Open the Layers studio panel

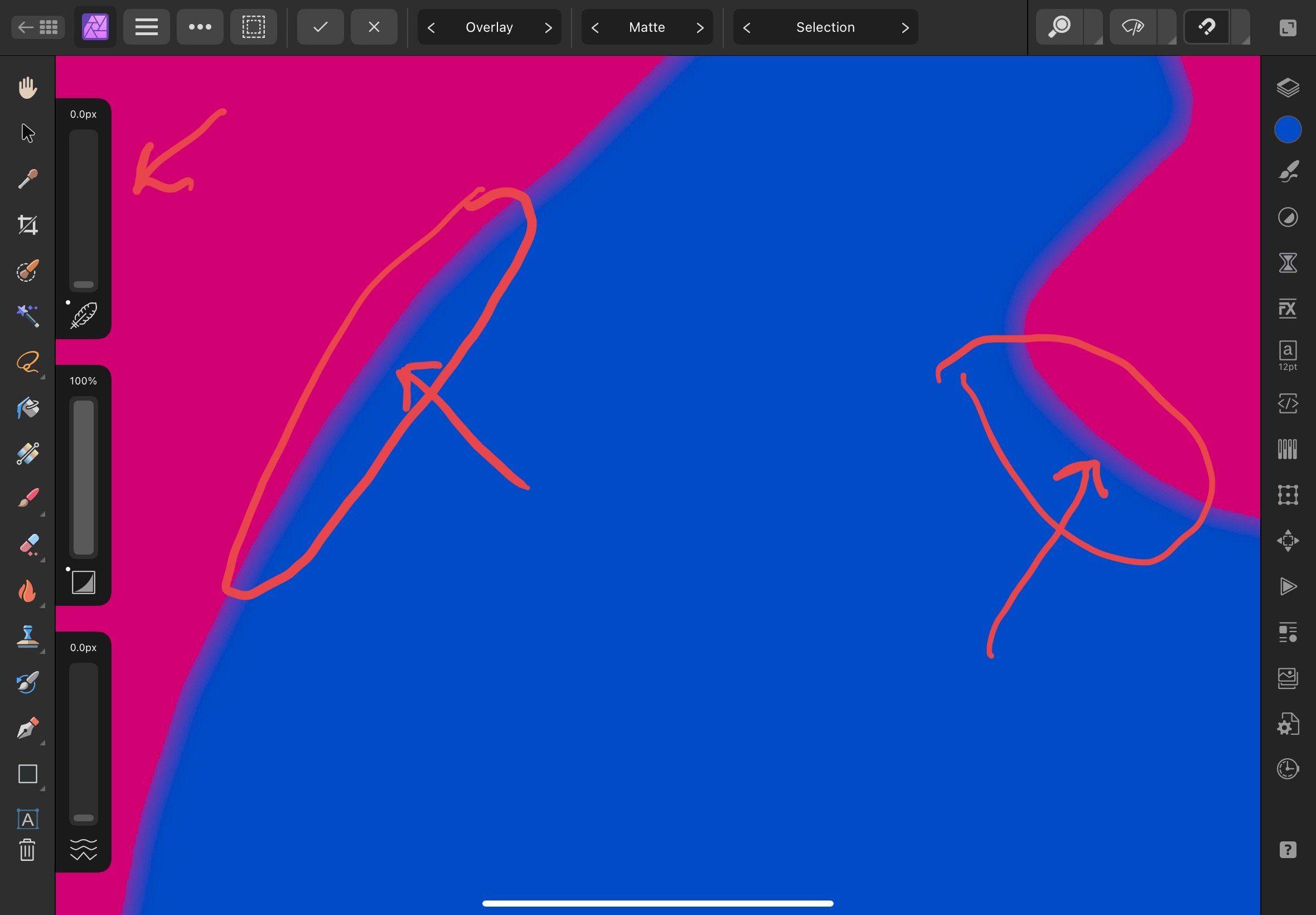tap(1288, 88)
